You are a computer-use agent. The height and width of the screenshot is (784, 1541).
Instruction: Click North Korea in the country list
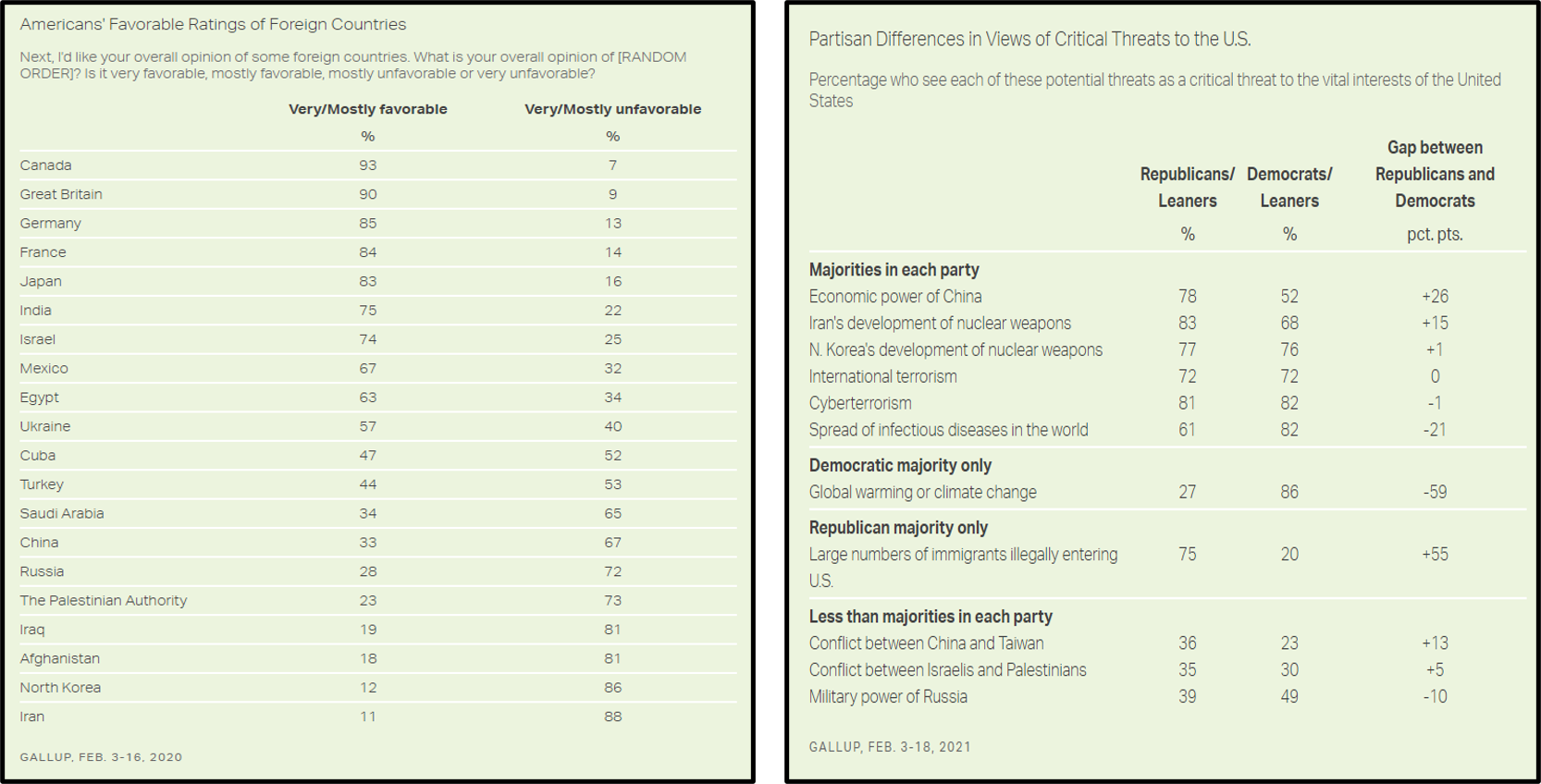point(60,687)
